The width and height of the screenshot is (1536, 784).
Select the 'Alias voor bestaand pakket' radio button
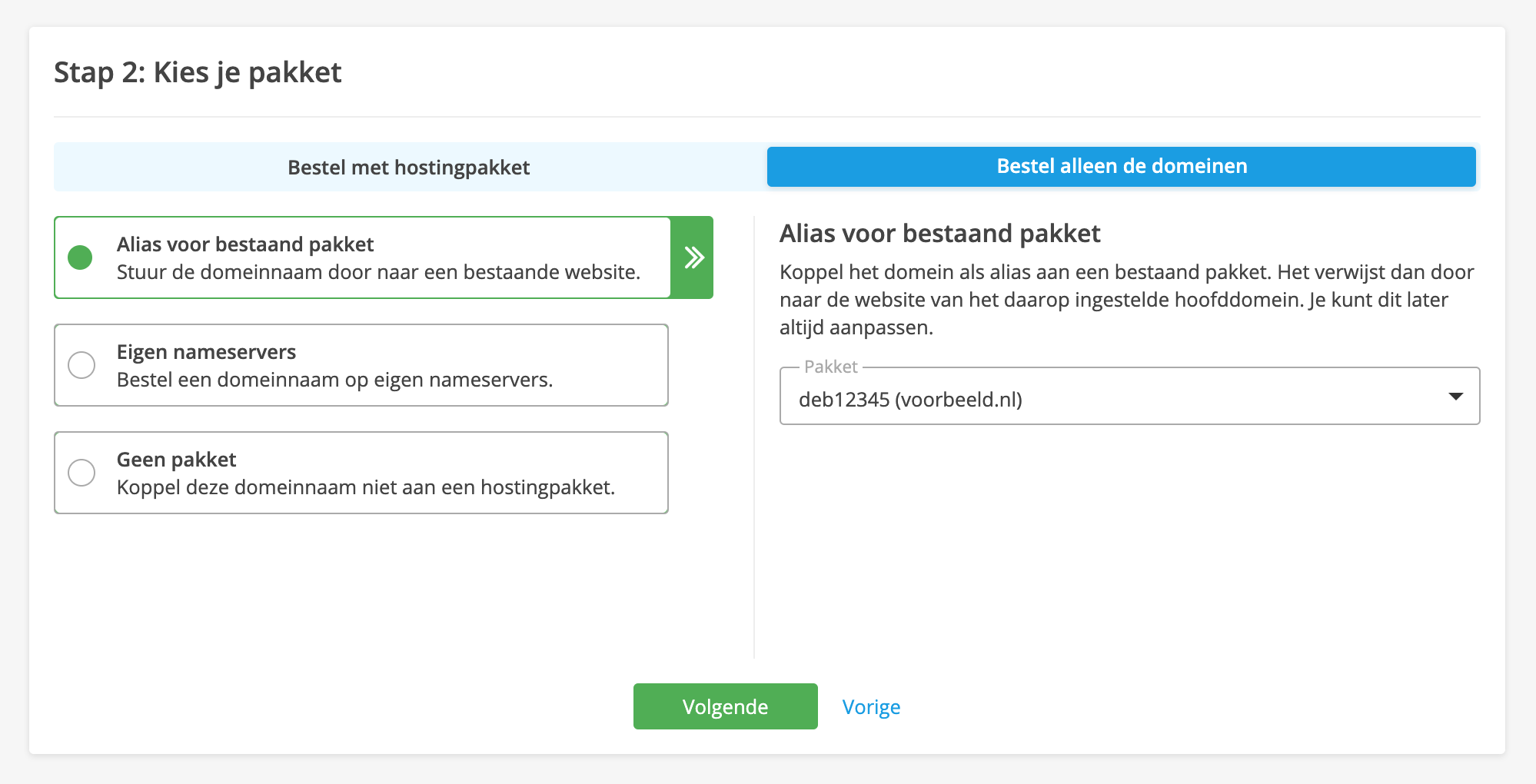pyautogui.click(x=80, y=257)
